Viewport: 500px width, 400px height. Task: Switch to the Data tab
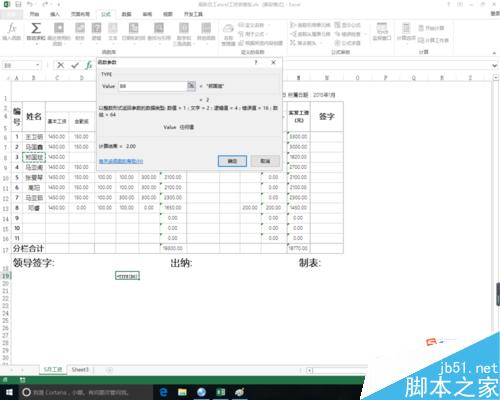[126, 14]
